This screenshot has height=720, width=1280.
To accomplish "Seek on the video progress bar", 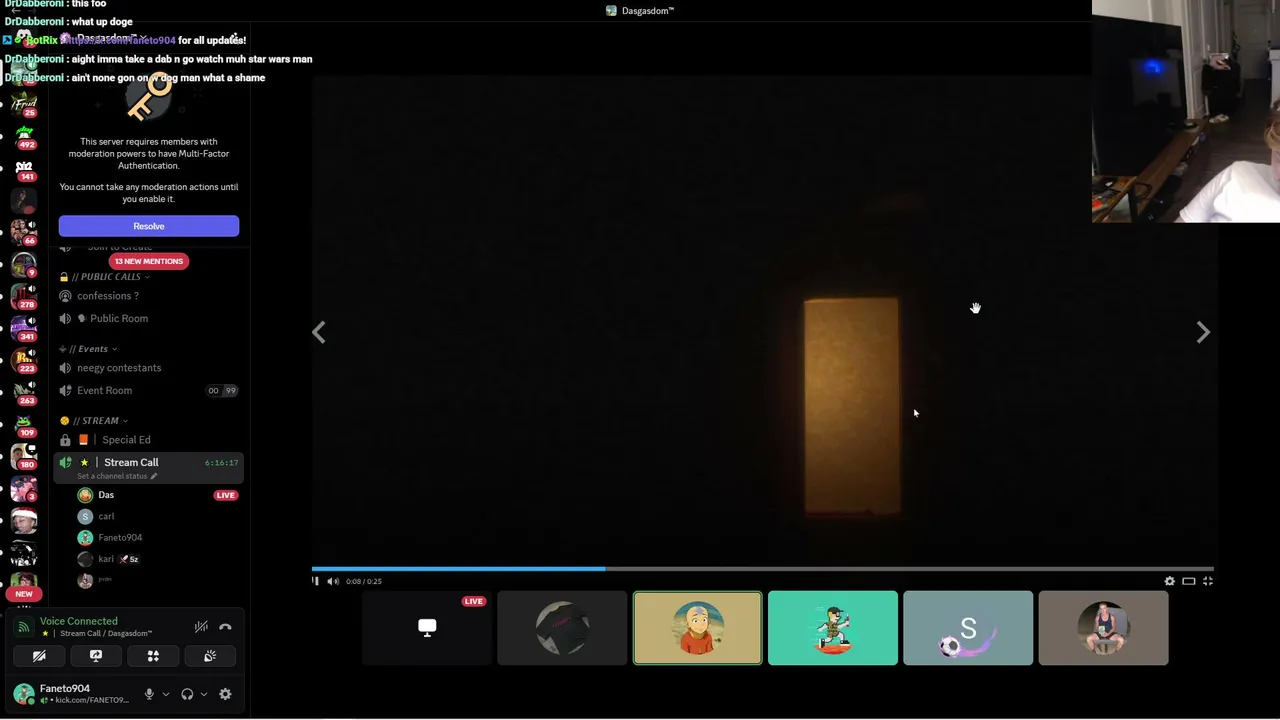I will click(x=762, y=569).
